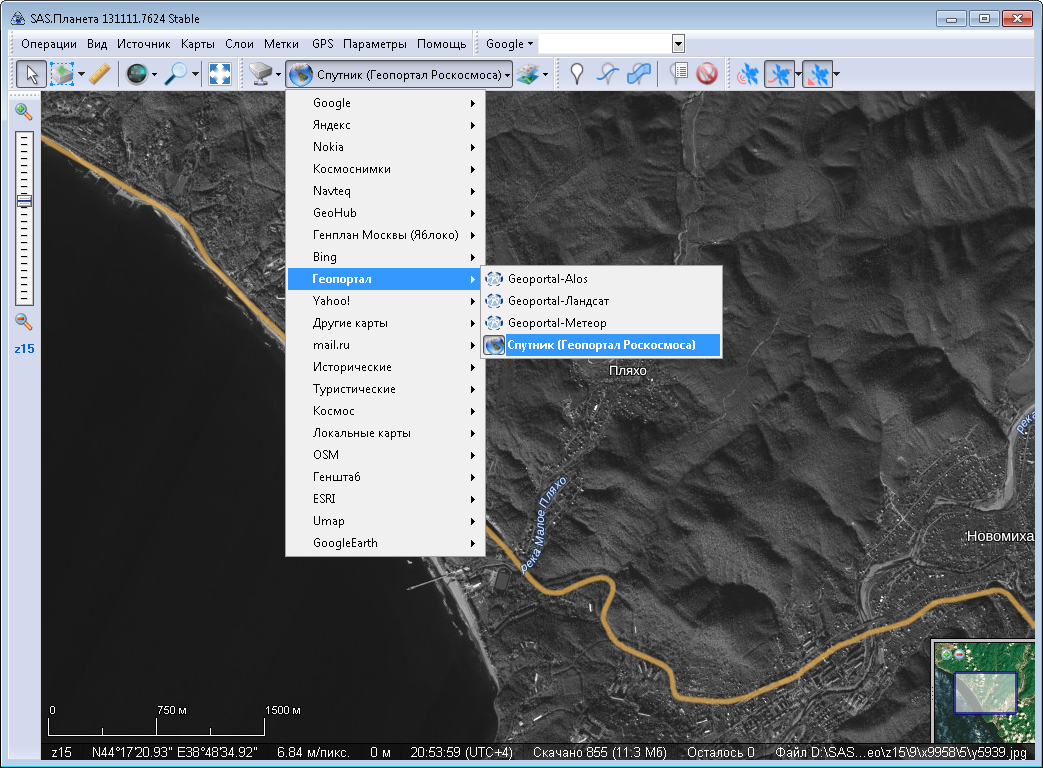The image size is (1043, 768).
Task: Click the magnifier search tool icon
Action: (176, 74)
